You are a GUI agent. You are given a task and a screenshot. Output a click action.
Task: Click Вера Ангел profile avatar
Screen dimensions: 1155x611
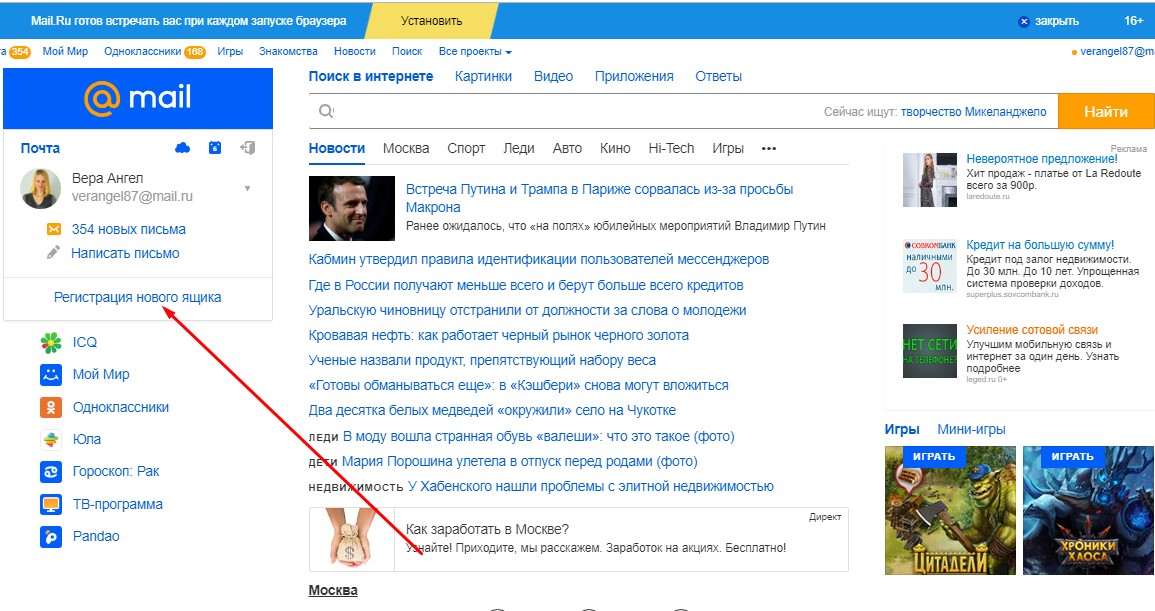[x=41, y=188]
